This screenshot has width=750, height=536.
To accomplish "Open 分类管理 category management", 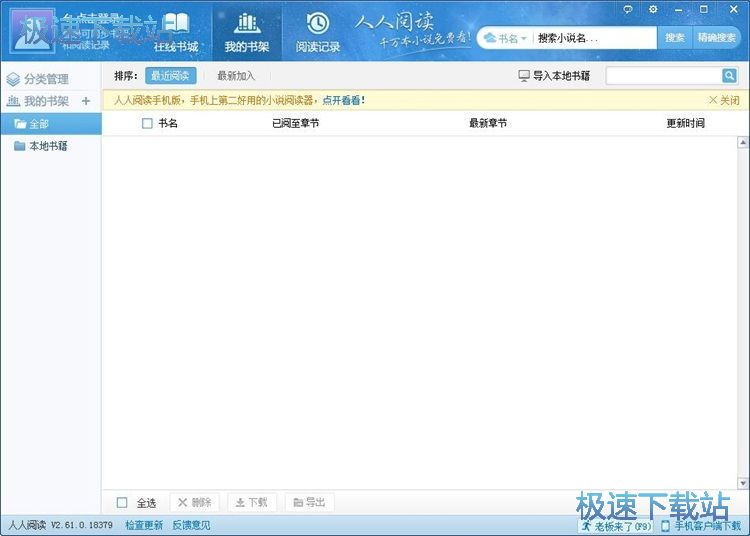I will coord(38,79).
